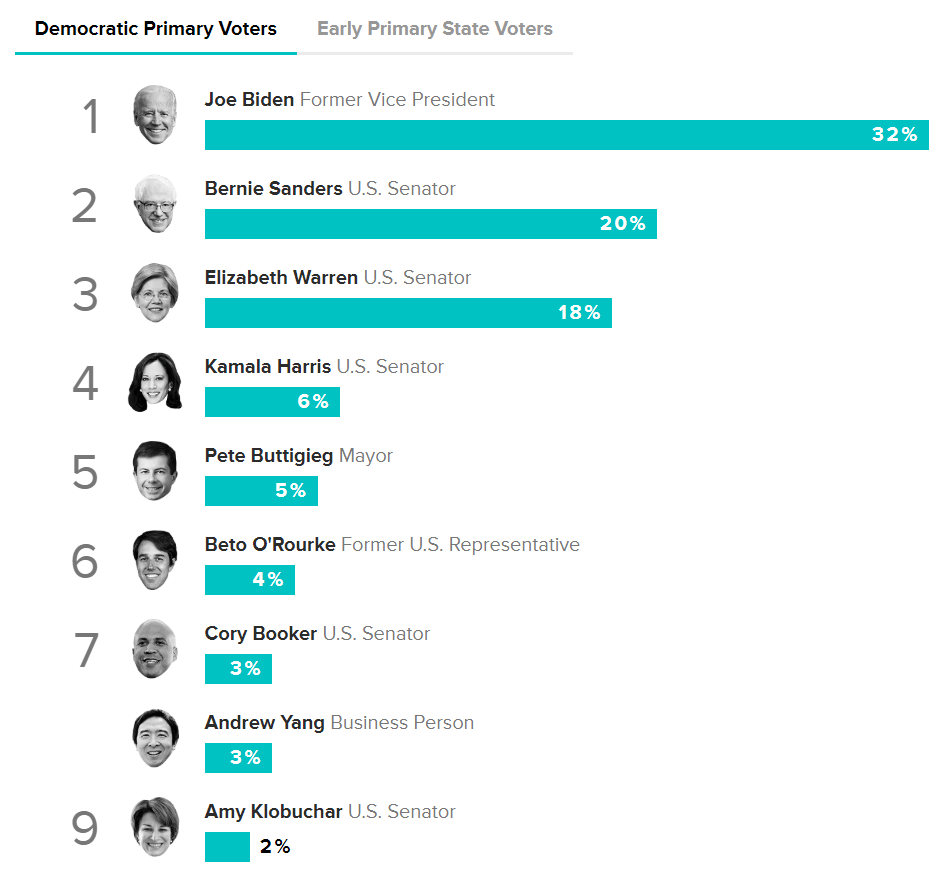Switch to Early Primary State Voters tab
Image resolution: width=951 pixels, height=880 pixels.
pyautogui.click(x=435, y=29)
